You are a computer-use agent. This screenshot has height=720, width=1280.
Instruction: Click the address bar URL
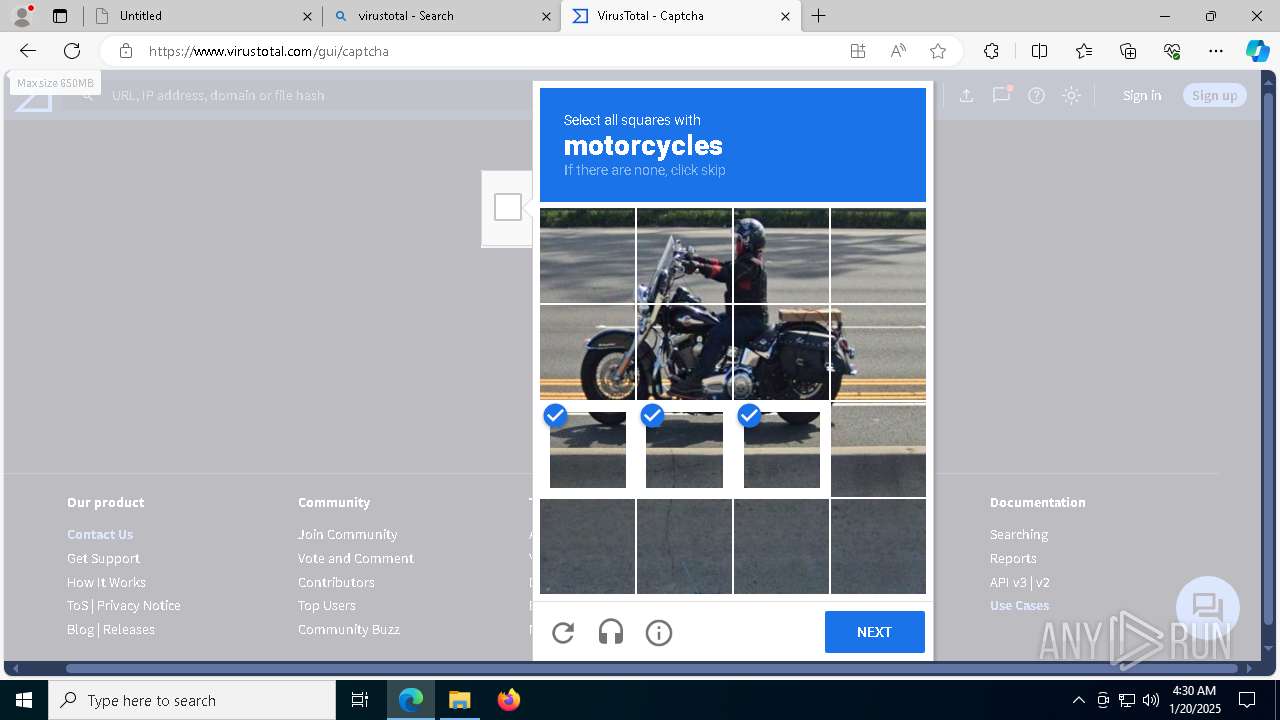[x=269, y=51]
